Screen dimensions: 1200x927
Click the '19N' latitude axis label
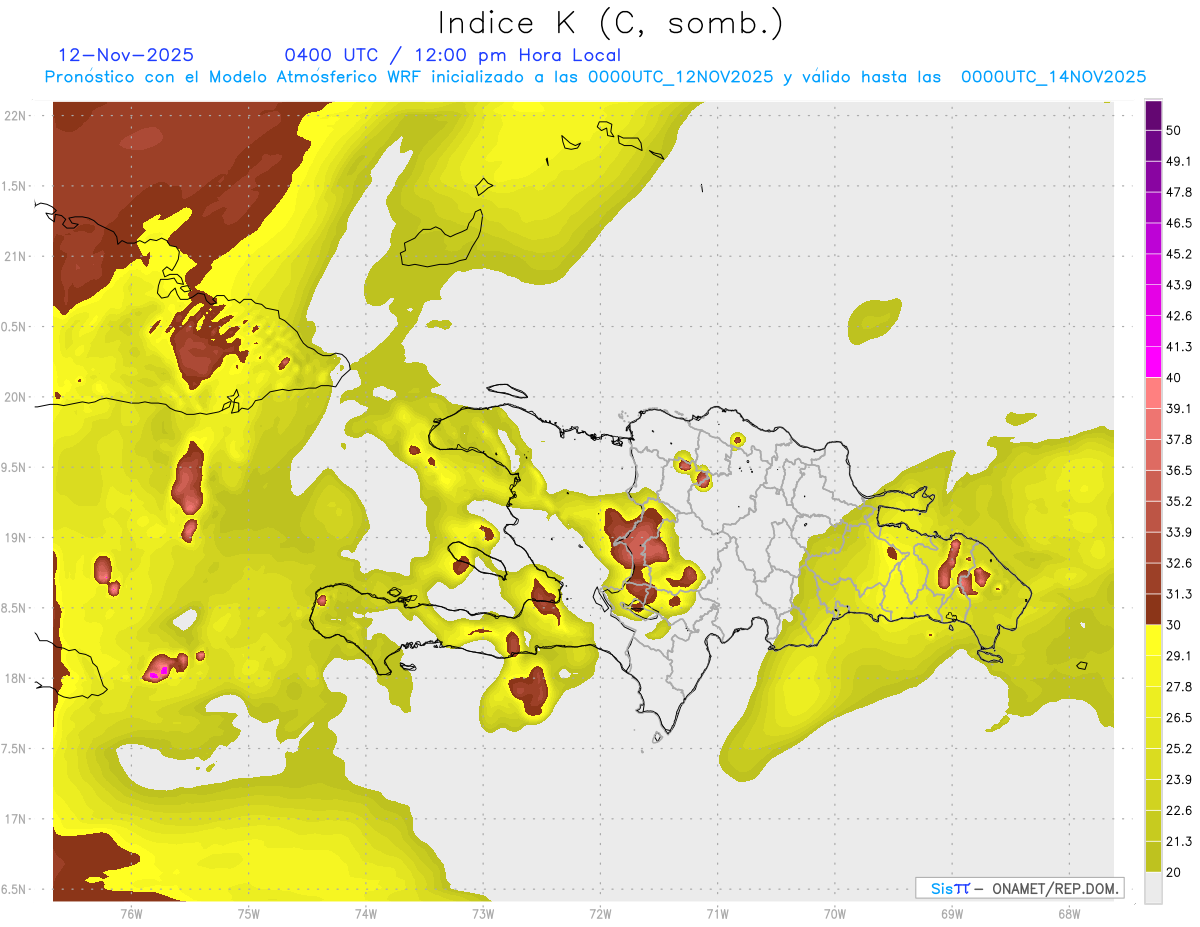tap(16, 538)
